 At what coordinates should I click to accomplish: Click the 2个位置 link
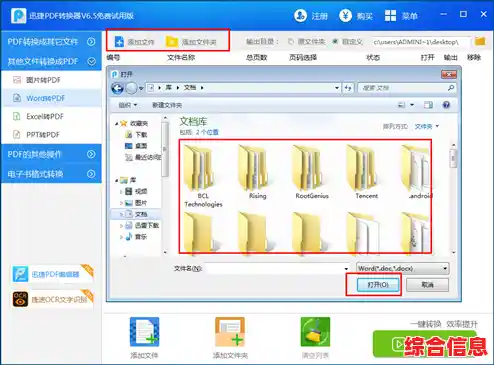click(x=207, y=132)
